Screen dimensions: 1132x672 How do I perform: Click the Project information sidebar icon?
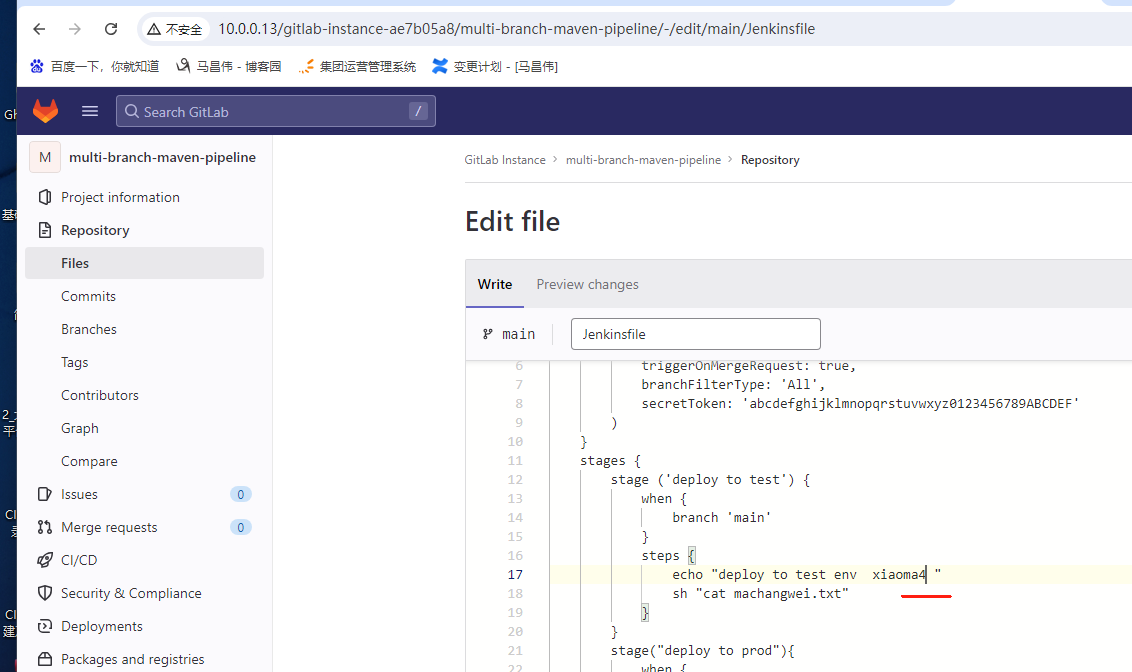click(45, 197)
